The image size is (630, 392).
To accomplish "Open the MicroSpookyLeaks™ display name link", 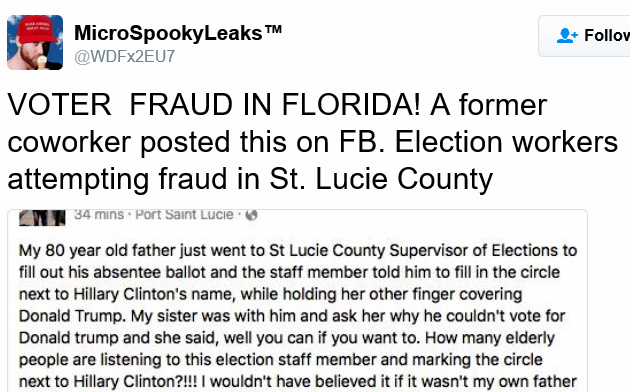I will click(178, 33).
